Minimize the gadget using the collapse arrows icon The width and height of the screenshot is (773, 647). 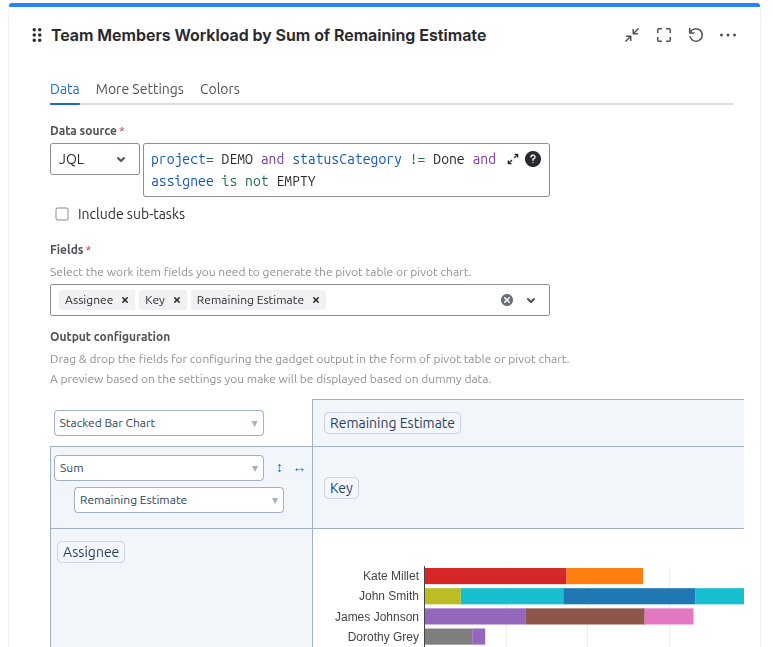click(x=632, y=36)
